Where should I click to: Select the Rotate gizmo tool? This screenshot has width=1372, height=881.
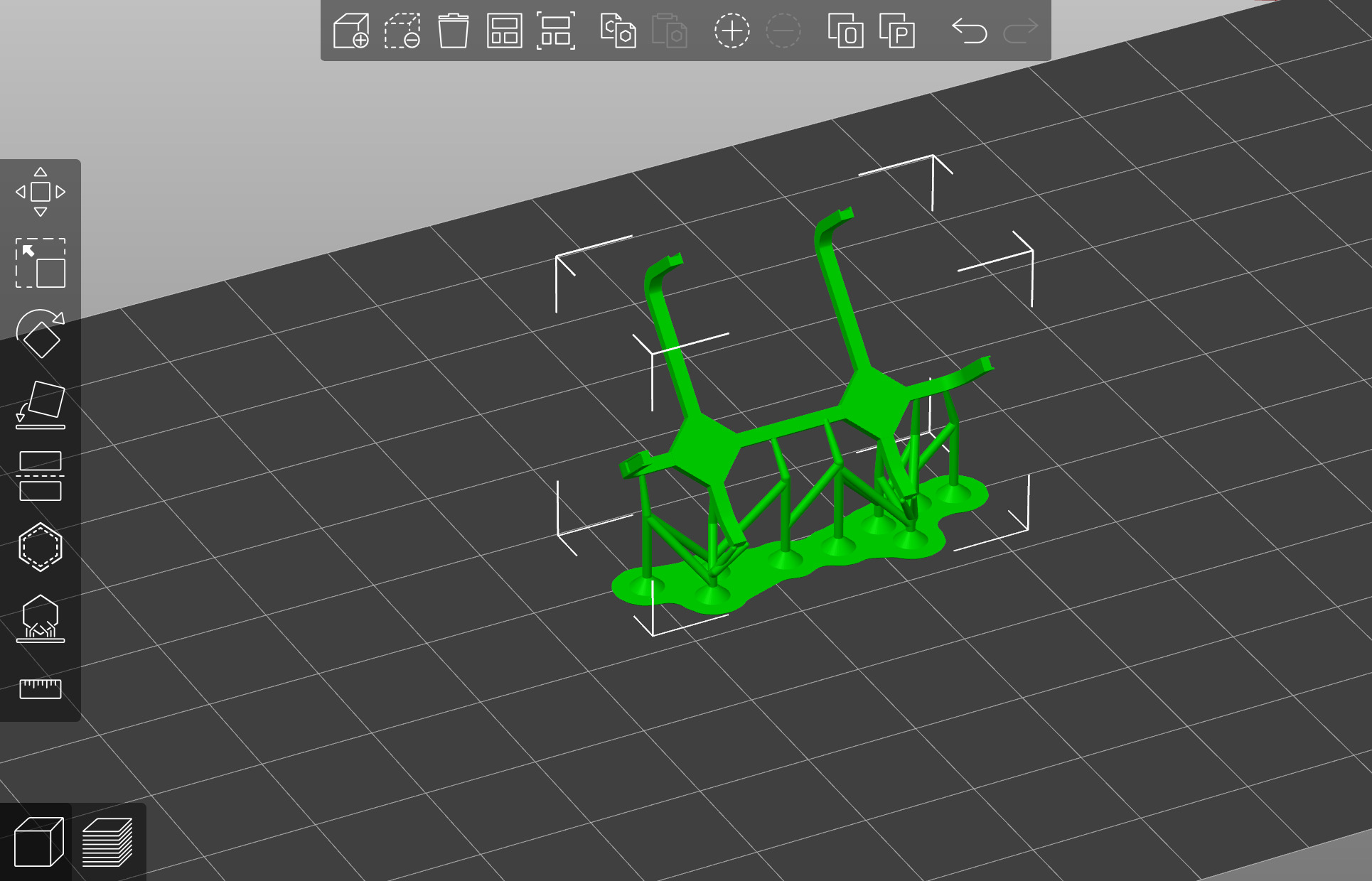coord(41,334)
